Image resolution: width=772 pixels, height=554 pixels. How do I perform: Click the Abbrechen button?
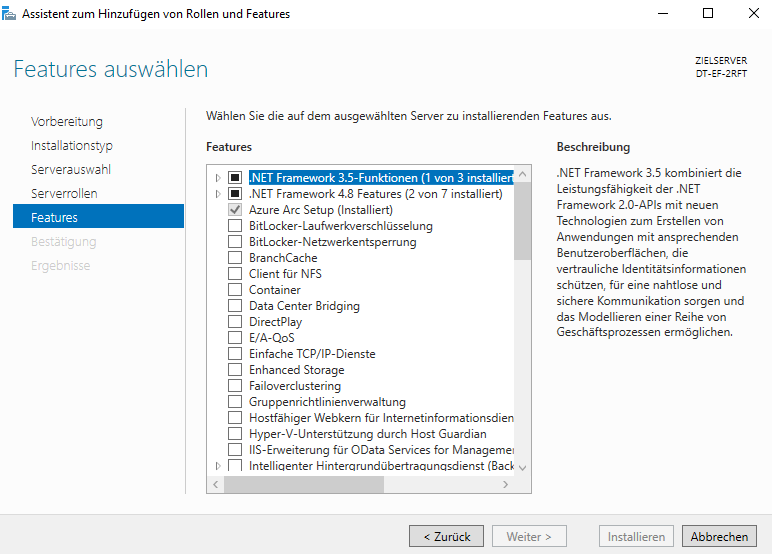[719, 536]
